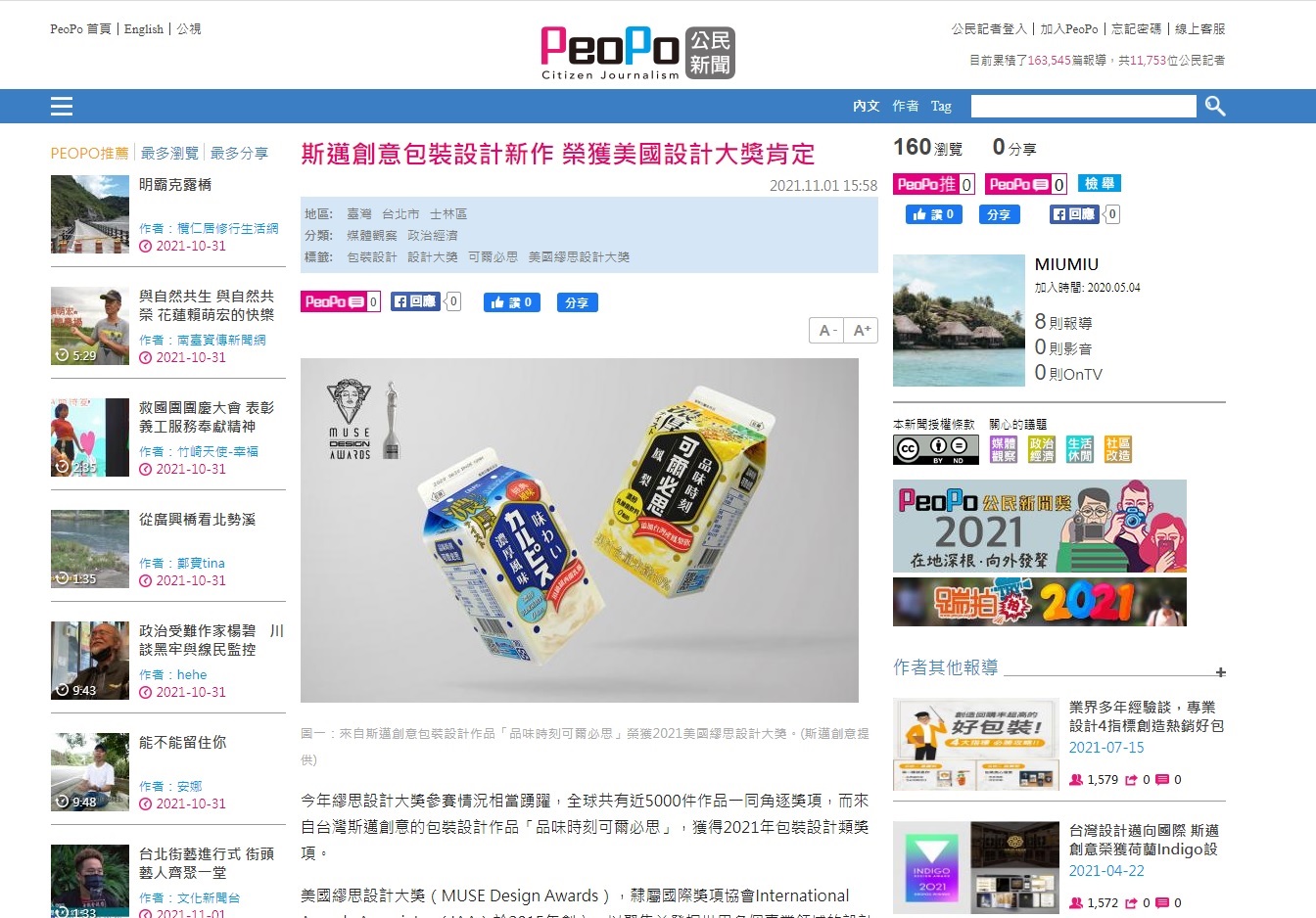Click the article headline title
Image resolution: width=1316 pixels, height=918 pixels.
[557, 154]
